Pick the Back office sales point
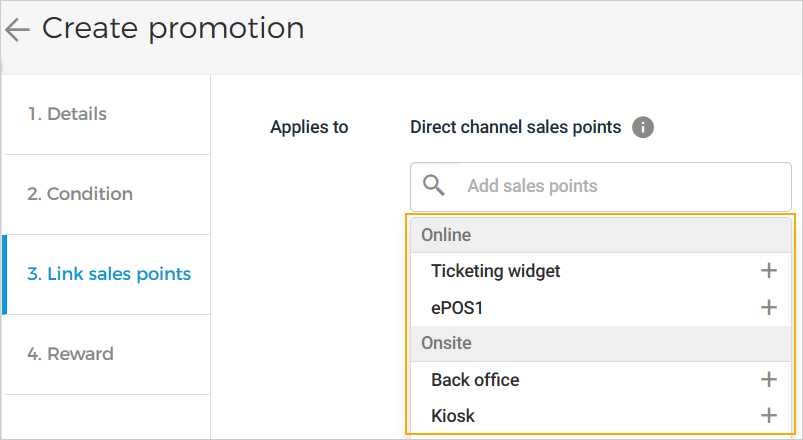Image resolution: width=803 pixels, height=440 pixels. point(475,380)
